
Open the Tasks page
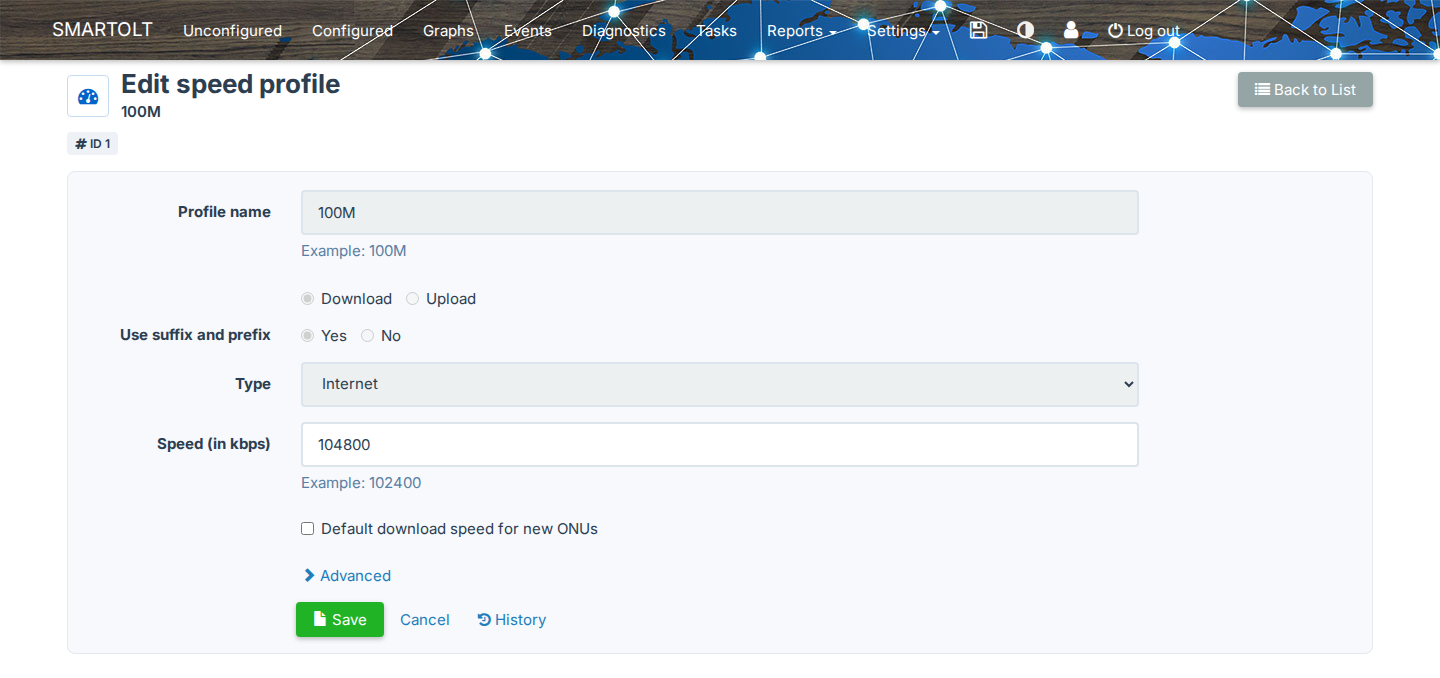[x=716, y=31]
